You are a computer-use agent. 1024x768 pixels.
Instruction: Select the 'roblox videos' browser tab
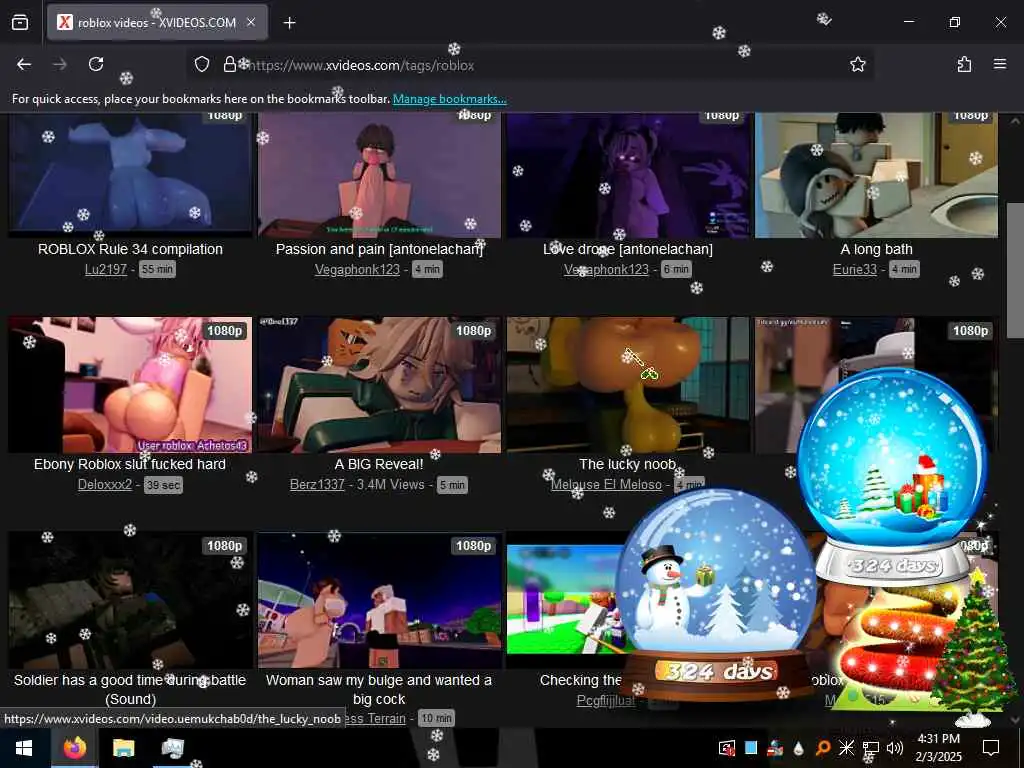(157, 23)
